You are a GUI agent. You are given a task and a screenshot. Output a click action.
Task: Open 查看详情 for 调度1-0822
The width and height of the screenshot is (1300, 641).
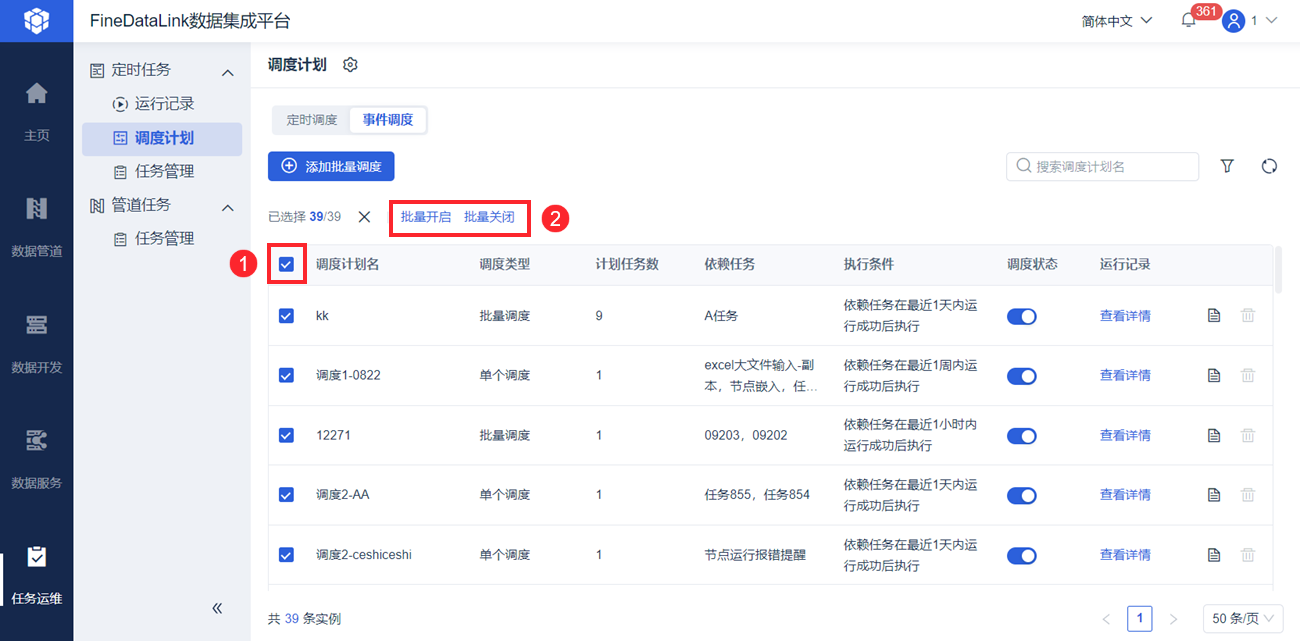click(1125, 376)
